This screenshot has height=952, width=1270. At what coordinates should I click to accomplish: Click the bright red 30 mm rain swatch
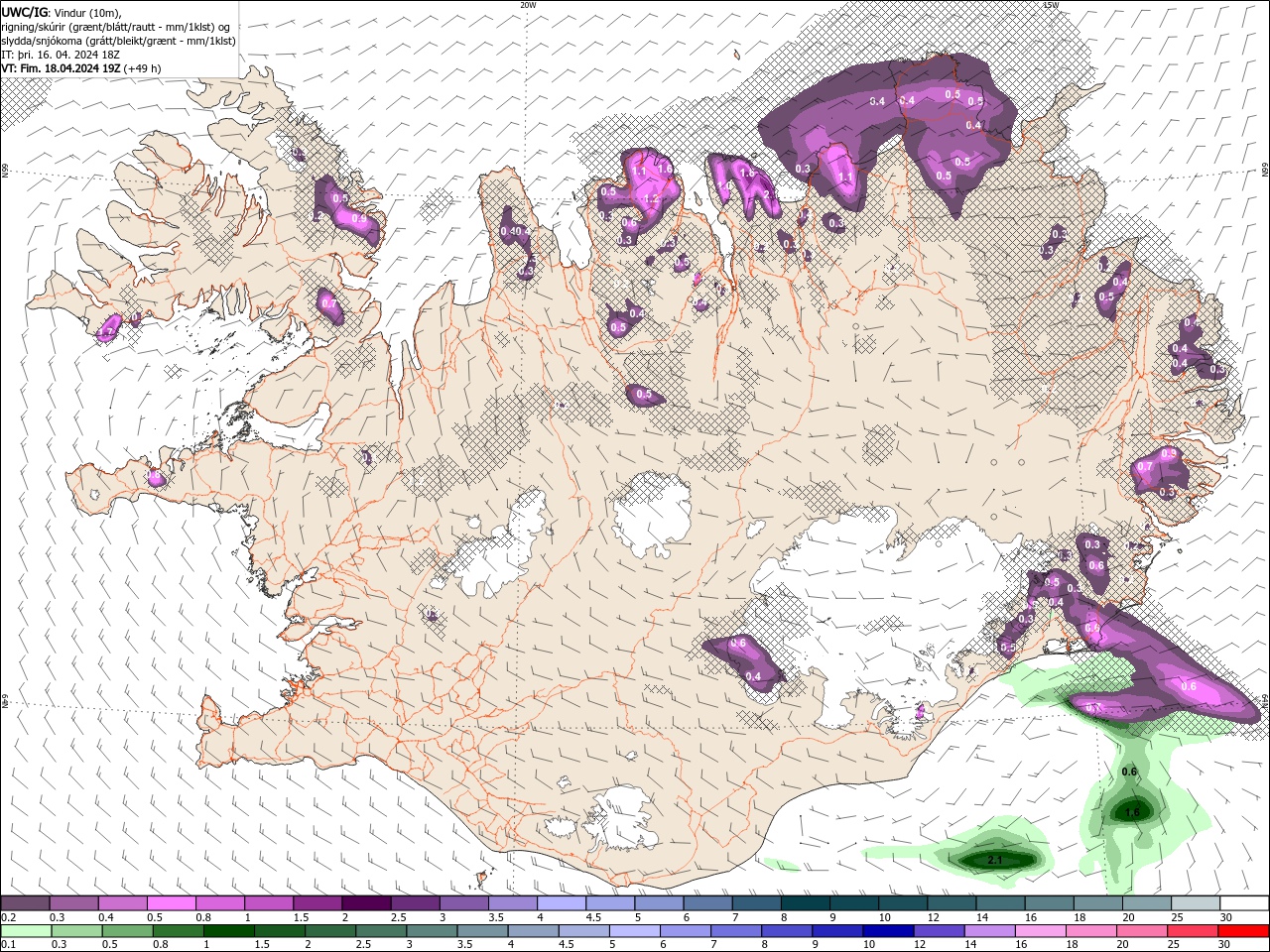(1244, 931)
